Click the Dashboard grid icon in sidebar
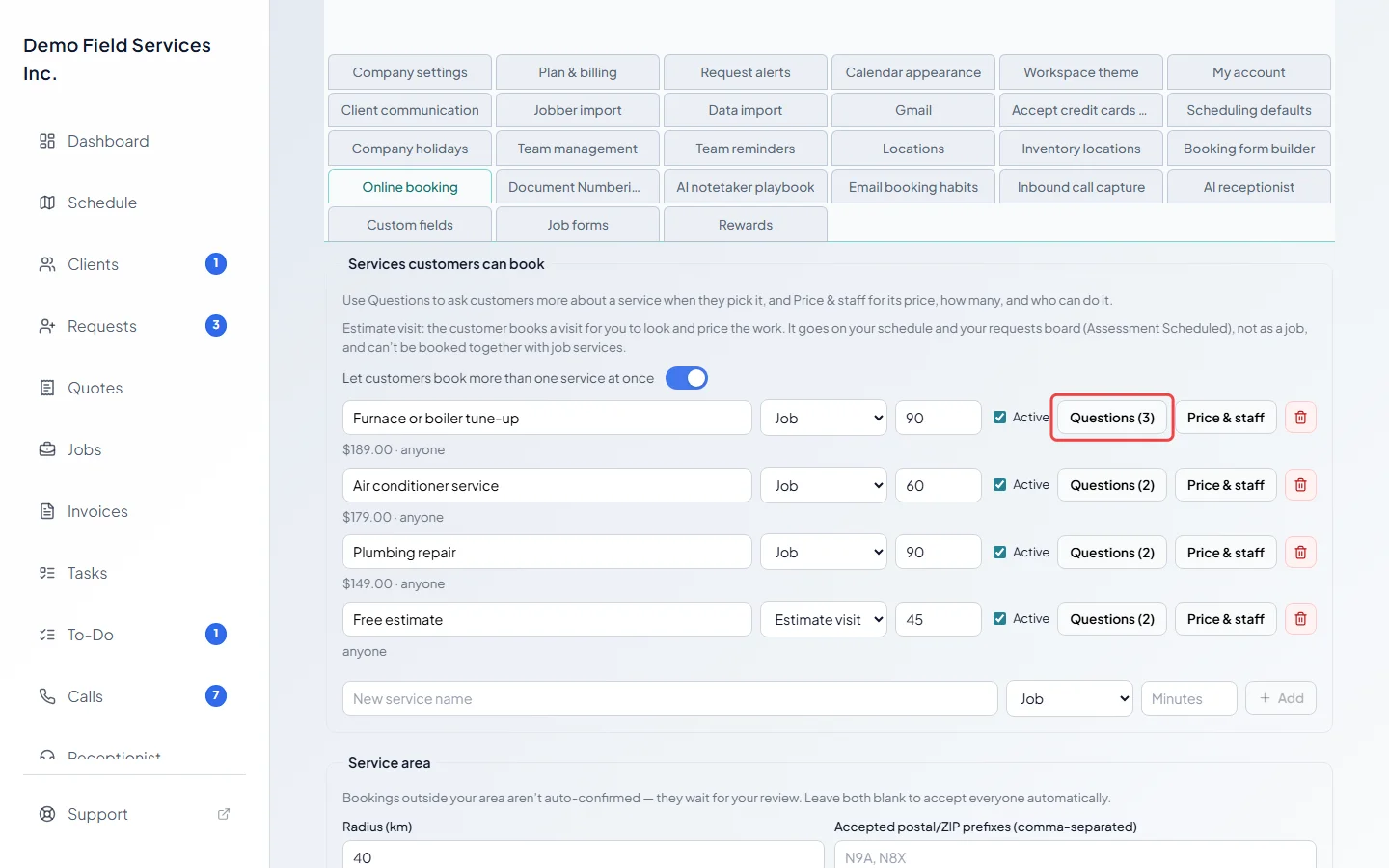Viewport: 1389px width, 868px height. point(47,141)
